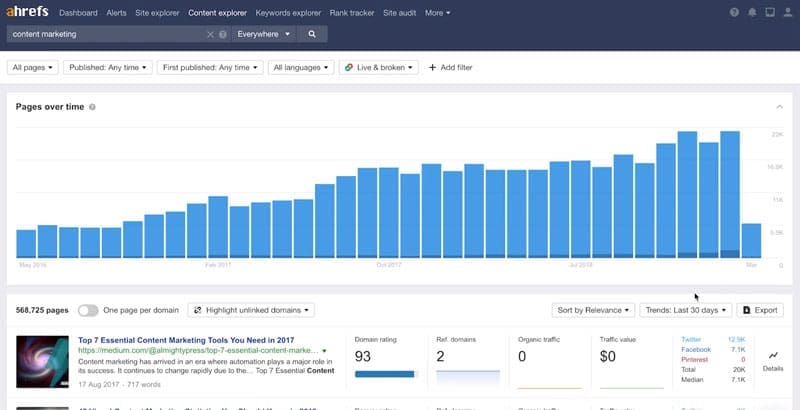This screenshot has width=800, height=410.
Task: Open the help question mark icon in header
Action: [x=735, y=13]
